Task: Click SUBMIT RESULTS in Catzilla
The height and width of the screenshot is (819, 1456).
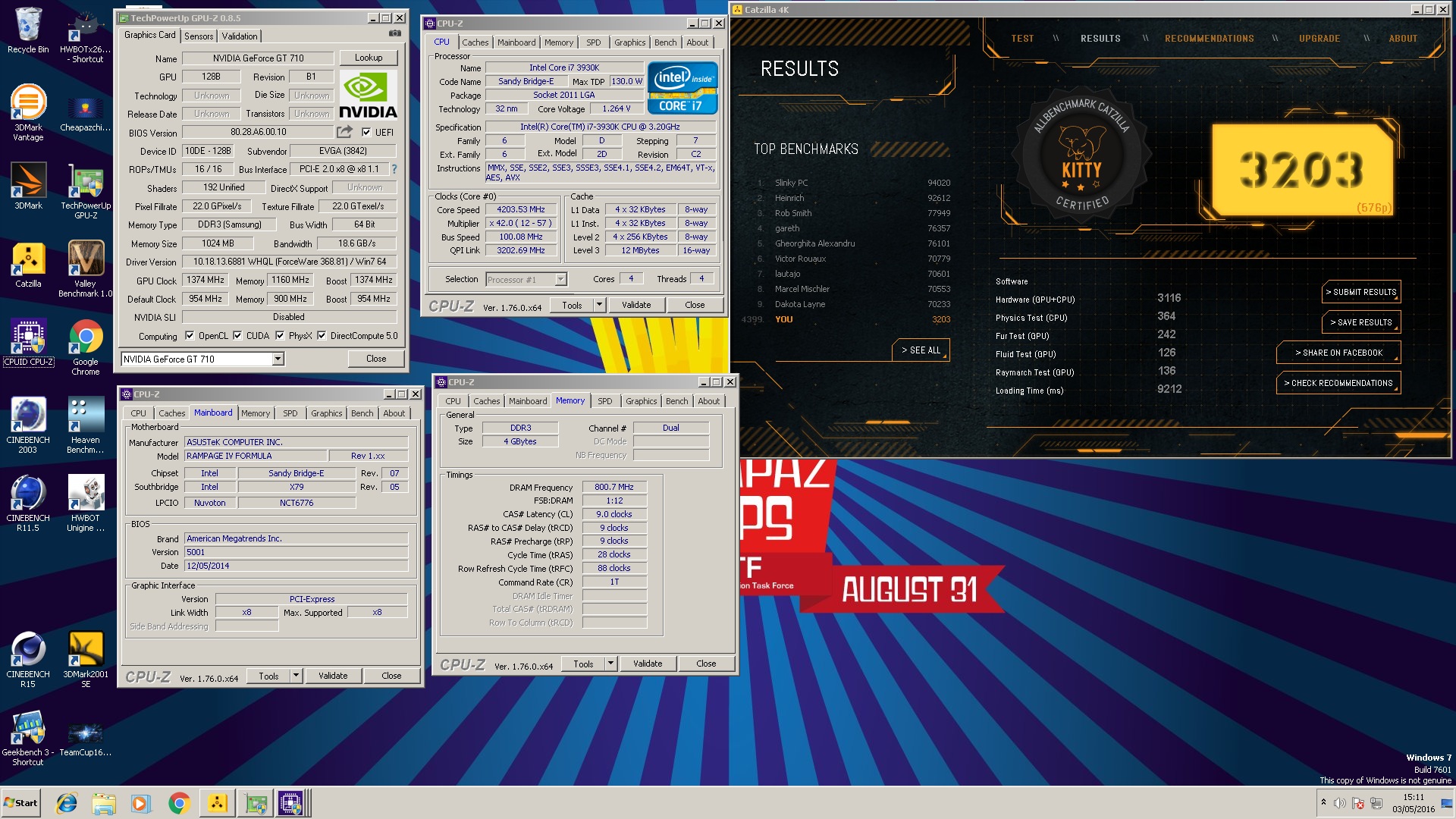Action: [1361, 292]
